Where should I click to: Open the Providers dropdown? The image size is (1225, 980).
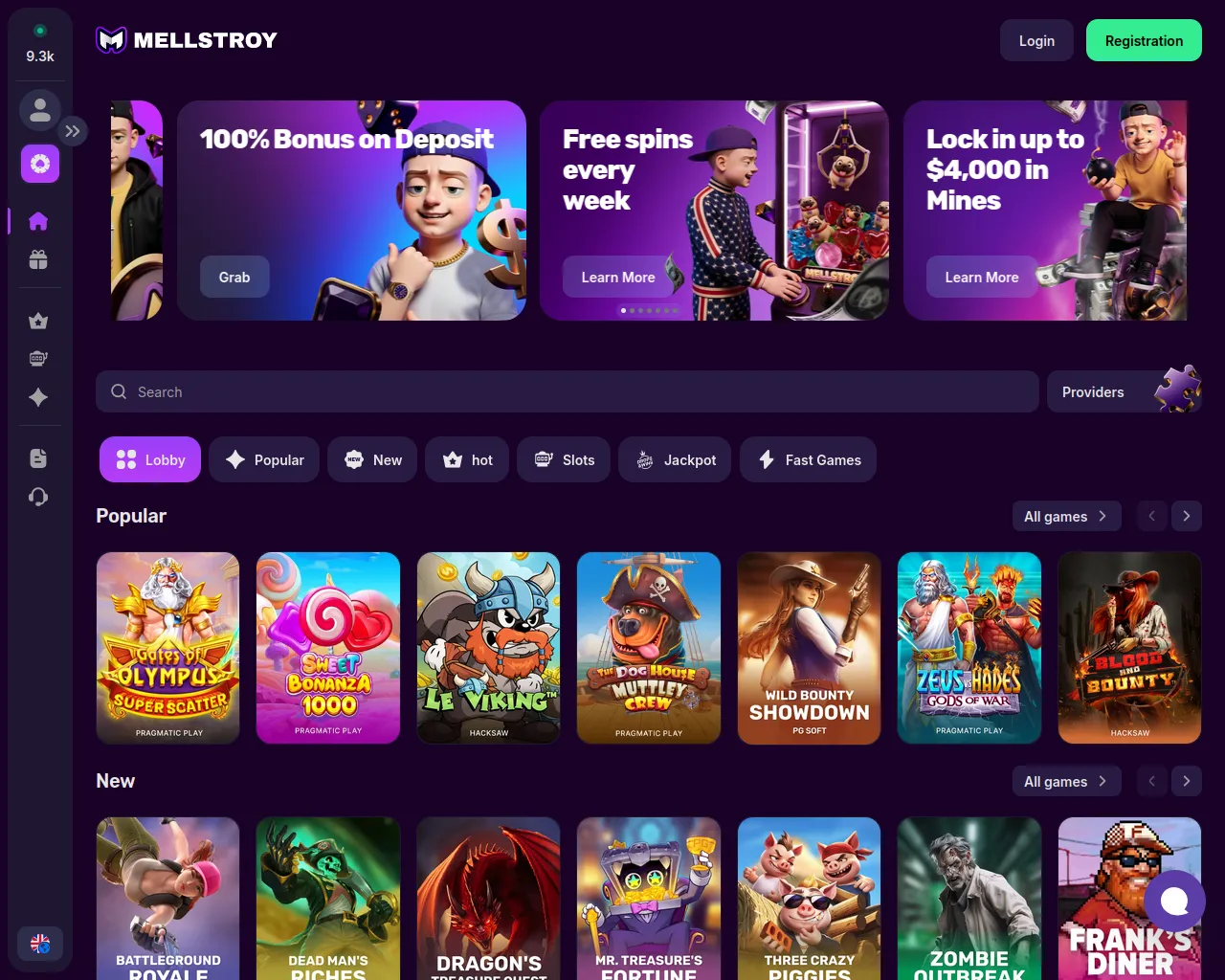[1125, 391]
